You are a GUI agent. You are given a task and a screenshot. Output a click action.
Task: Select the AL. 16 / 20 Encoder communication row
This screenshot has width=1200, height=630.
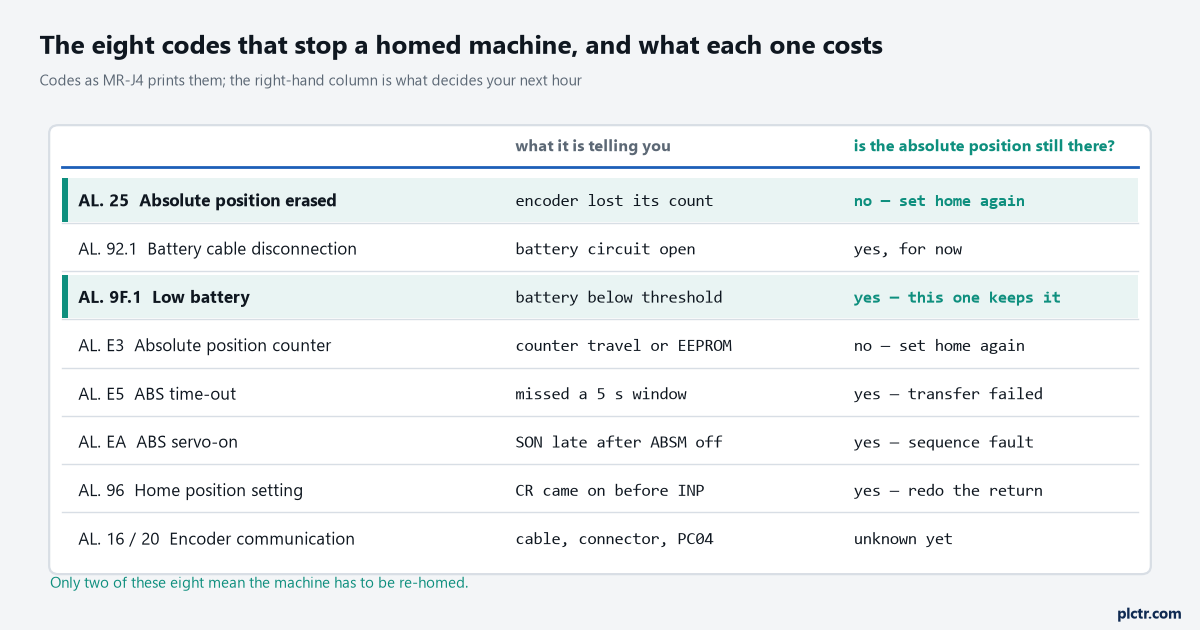click(x=600, y=538)
